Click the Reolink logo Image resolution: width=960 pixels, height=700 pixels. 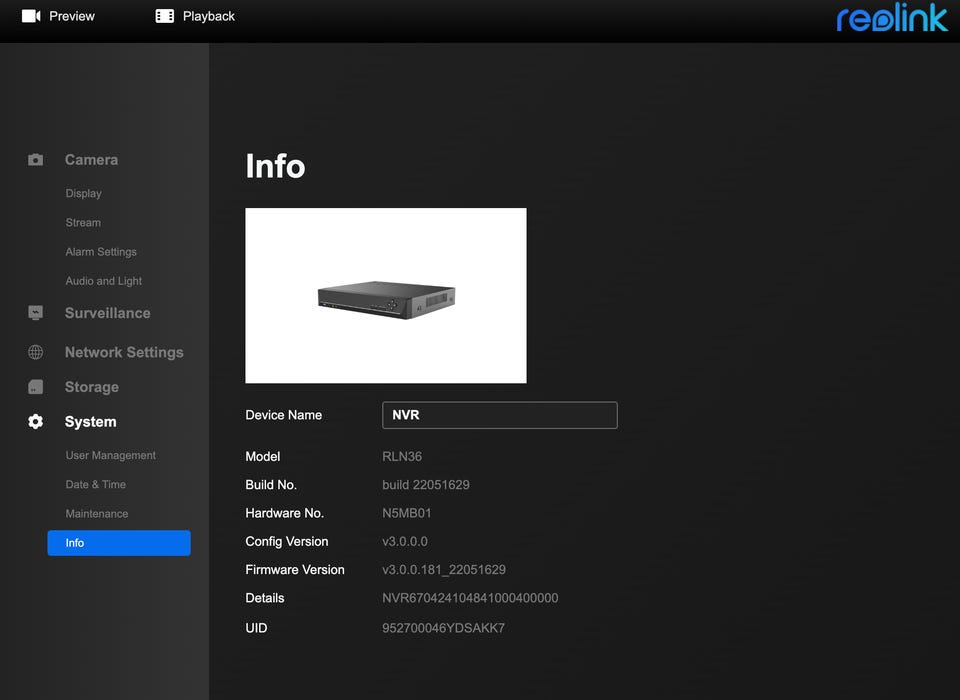892,18
